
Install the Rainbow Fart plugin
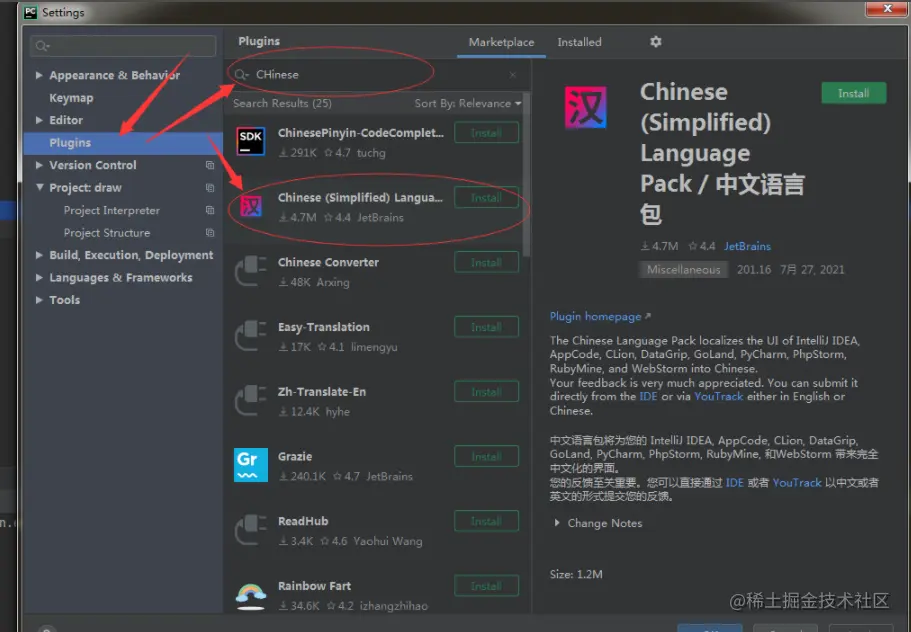point(486,586)
